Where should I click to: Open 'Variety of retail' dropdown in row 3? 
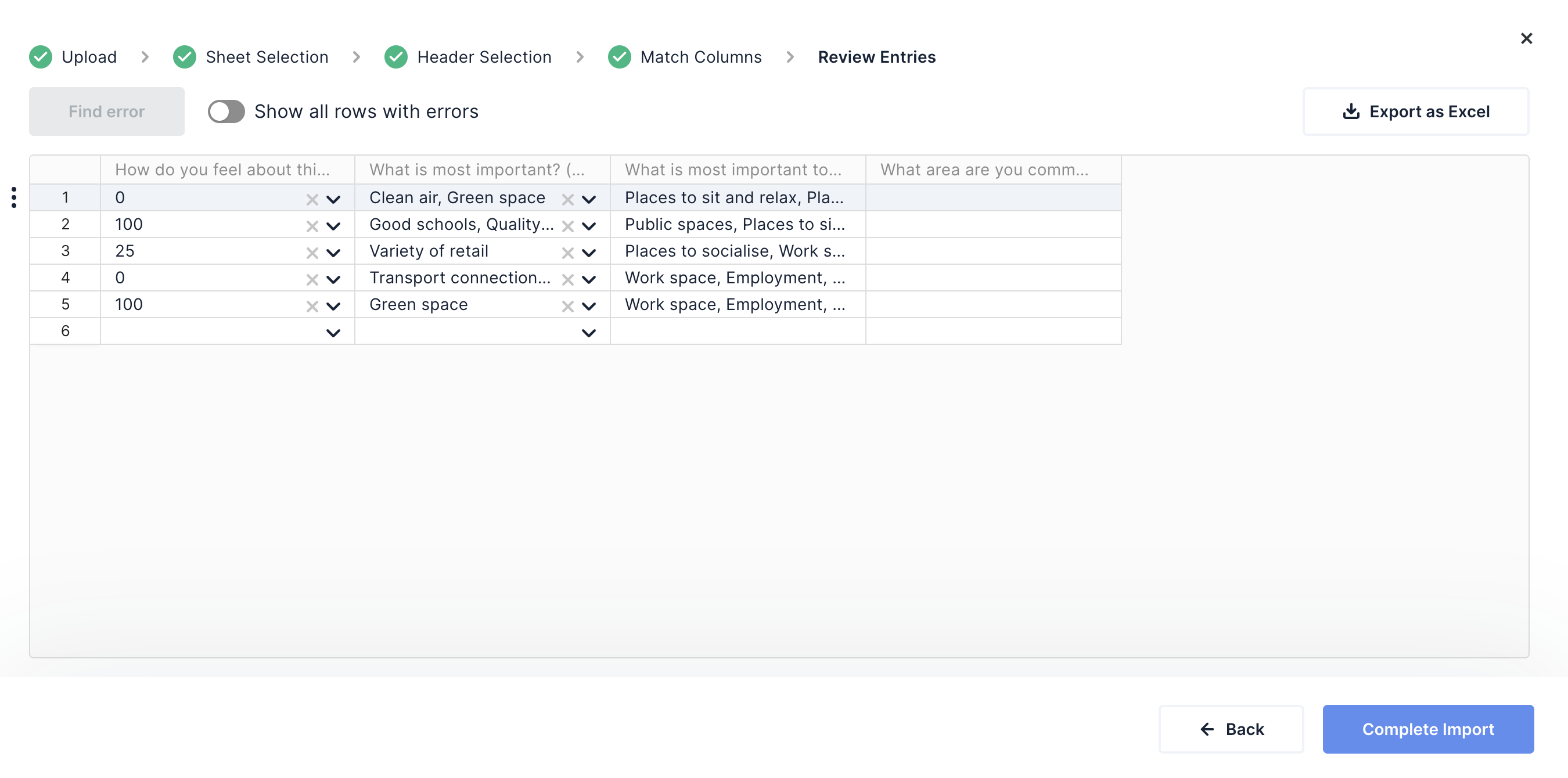point(589,253)
